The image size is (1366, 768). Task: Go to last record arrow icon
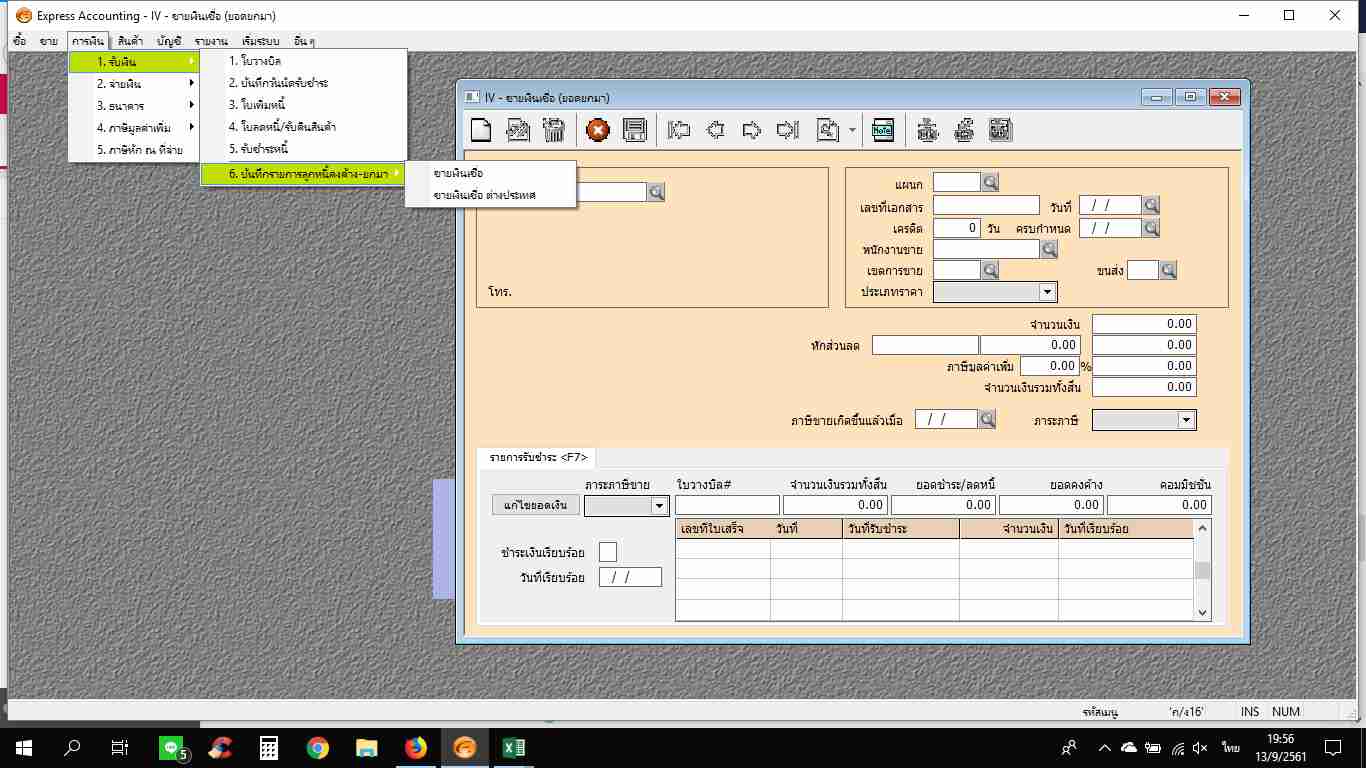[x=788, y=130]
